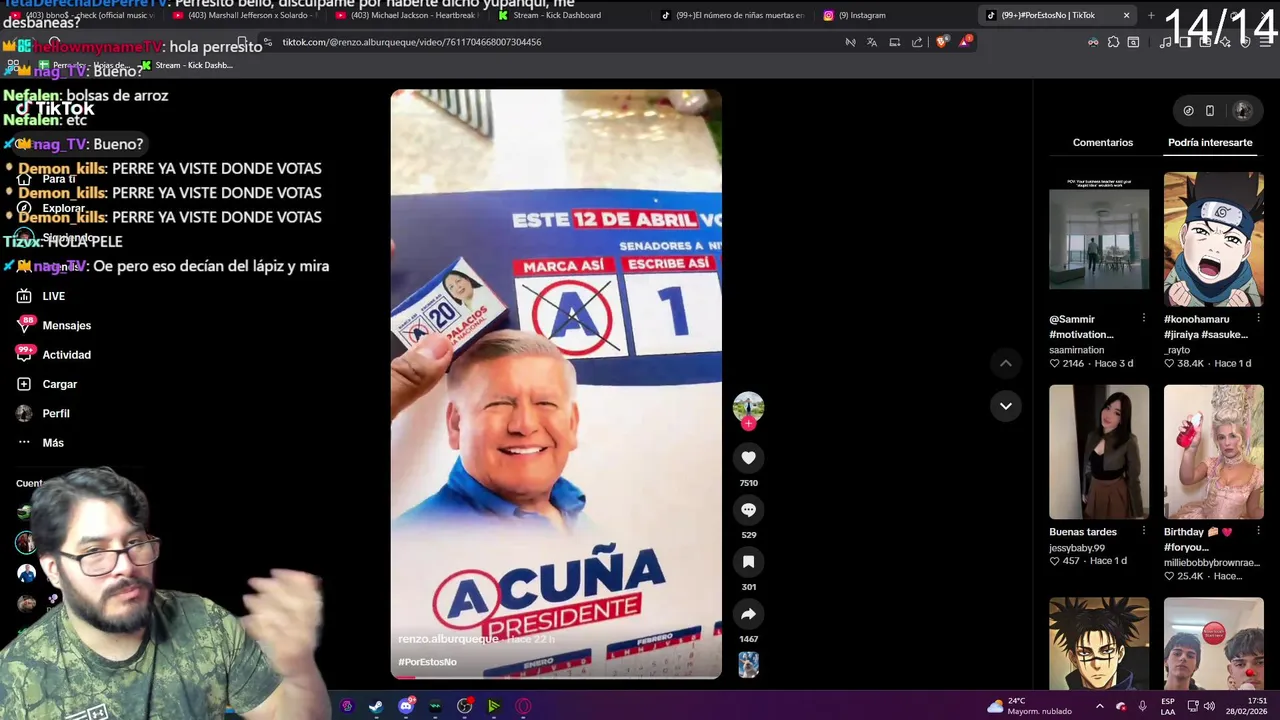Open the video comments bubble icon

pyautogui.click(x=748, y=510)
